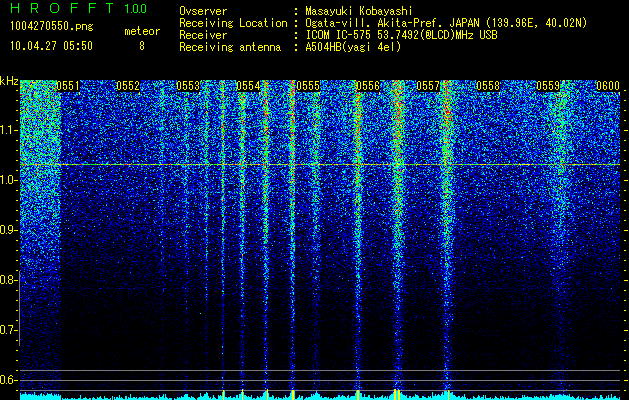Click the kHz axis unit label
The height and width of the screenshot is (400, 629).
pos(9,81)
